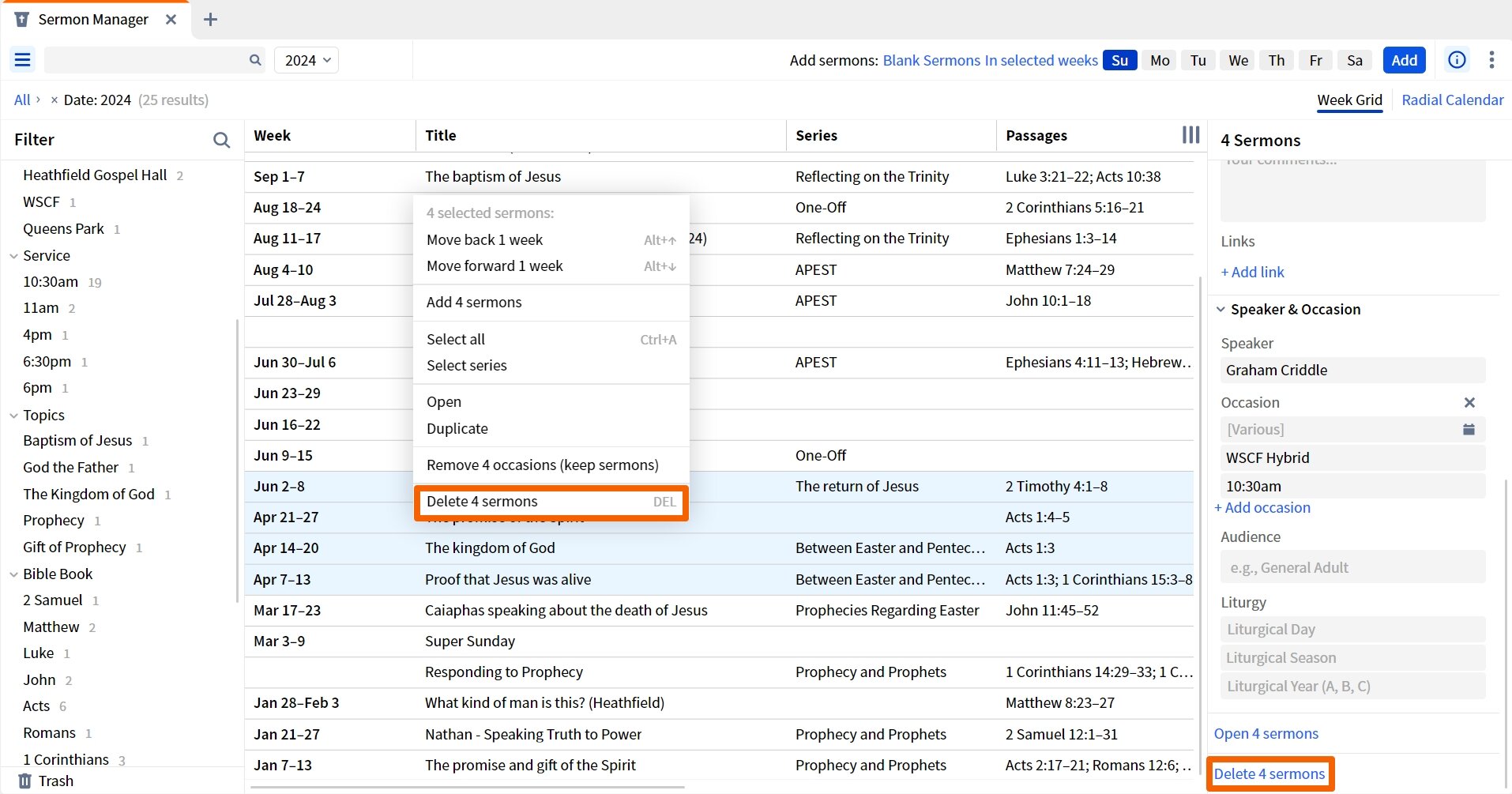Screen dimensions: 1512x794
Task: Switch to Week Grid view
Action: pos(1350,100)
